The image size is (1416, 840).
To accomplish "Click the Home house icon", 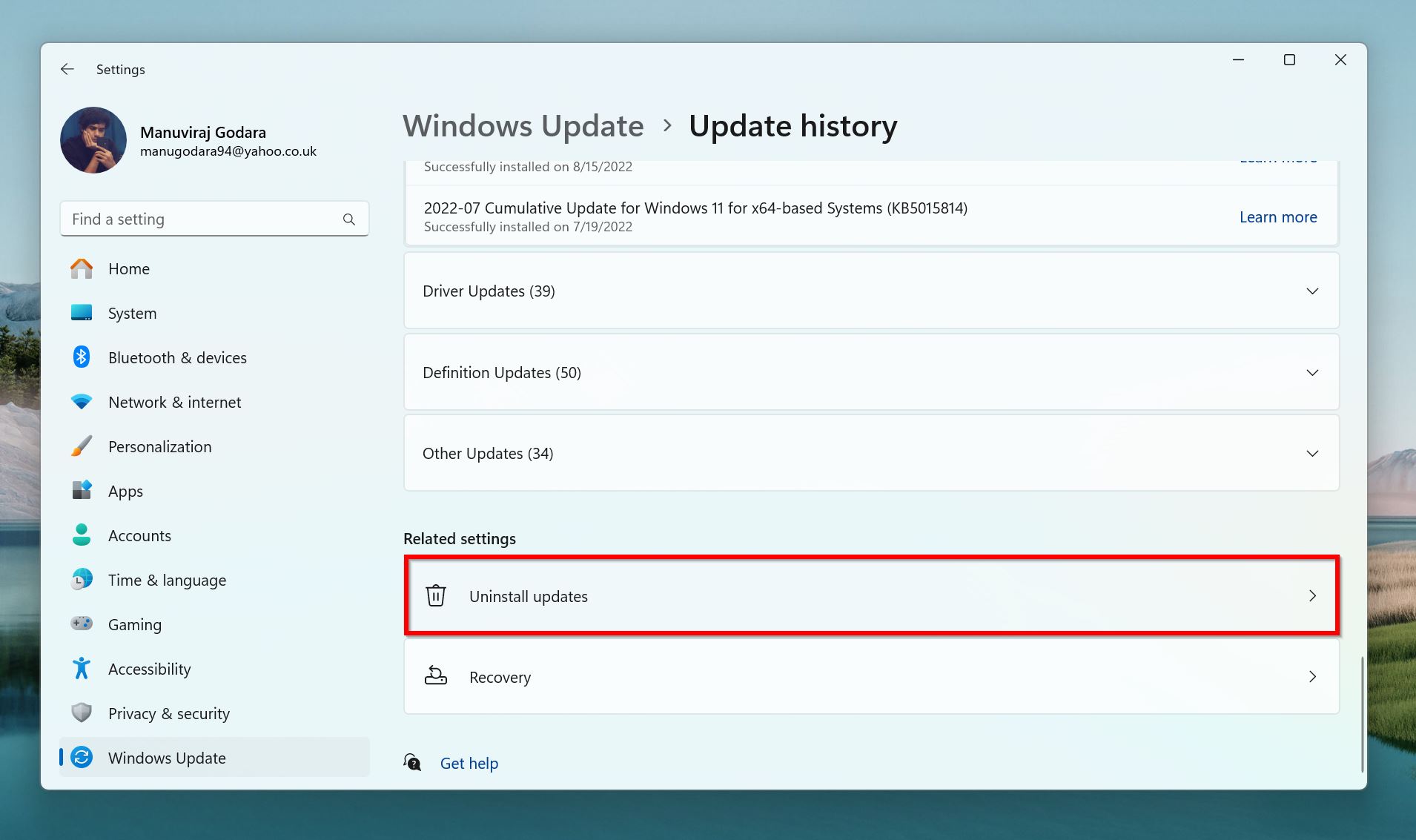I will point(82,268).
